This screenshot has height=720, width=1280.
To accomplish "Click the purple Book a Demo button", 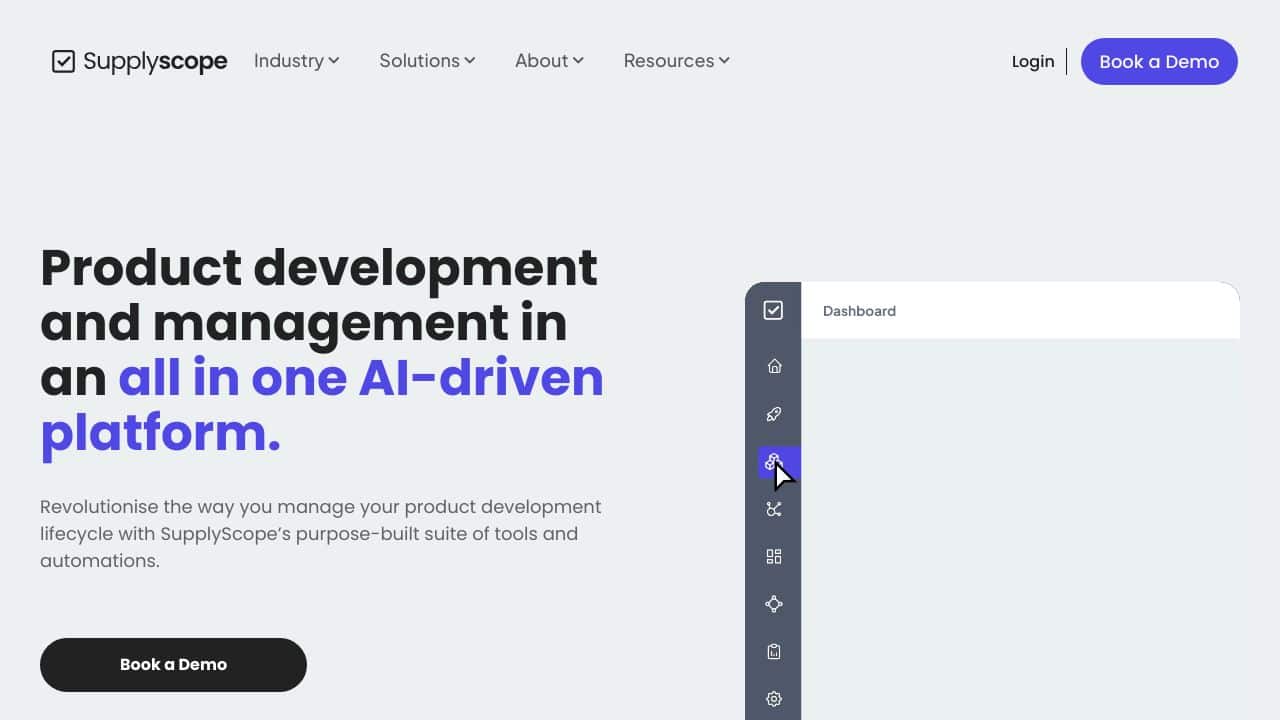I will pos(1159,61).
